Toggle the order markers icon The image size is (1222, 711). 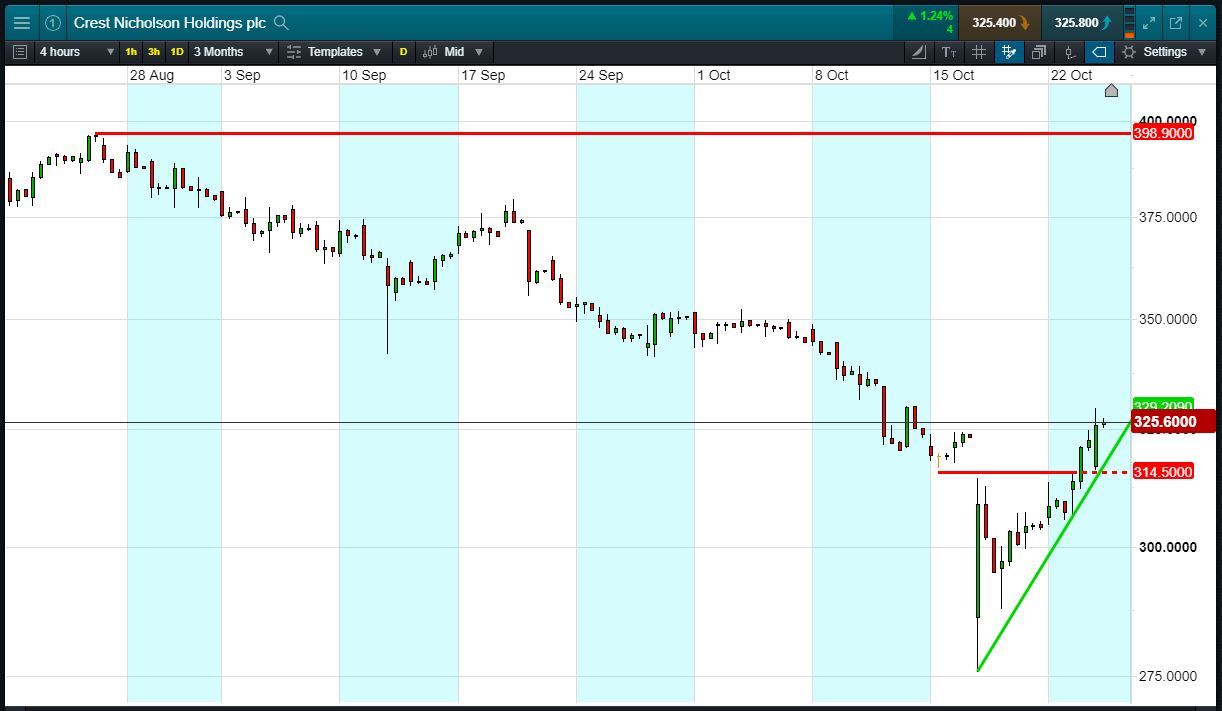coord(1069,51)
